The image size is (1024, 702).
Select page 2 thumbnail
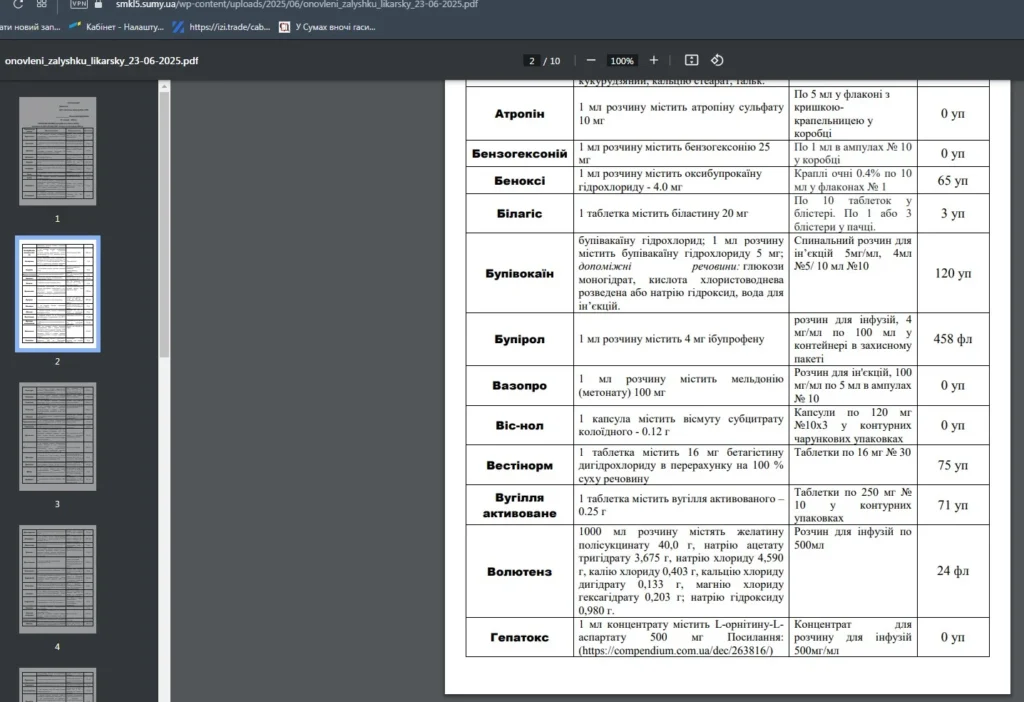click(57, 294)
